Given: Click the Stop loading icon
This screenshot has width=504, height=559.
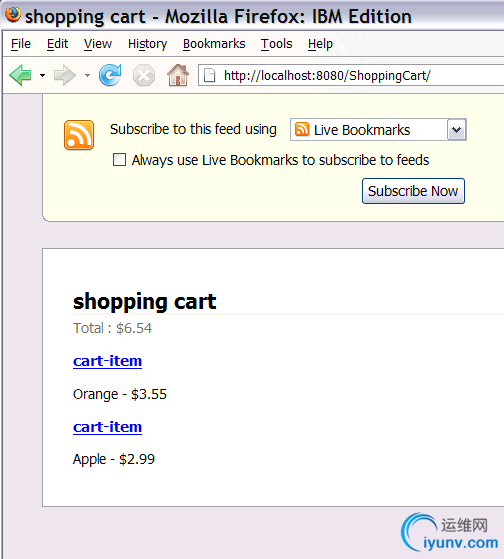Looking at the screenshot, I should 144,76.
